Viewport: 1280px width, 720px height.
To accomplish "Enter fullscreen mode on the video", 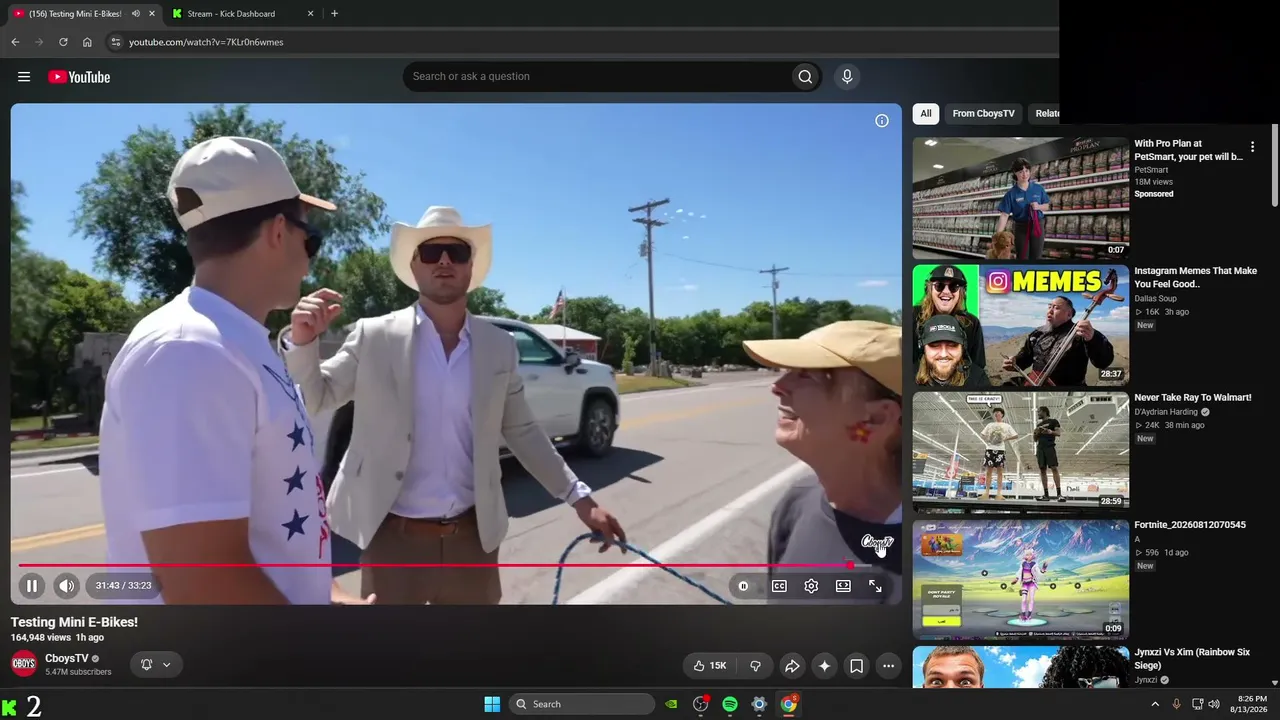I will coord(875,586).
